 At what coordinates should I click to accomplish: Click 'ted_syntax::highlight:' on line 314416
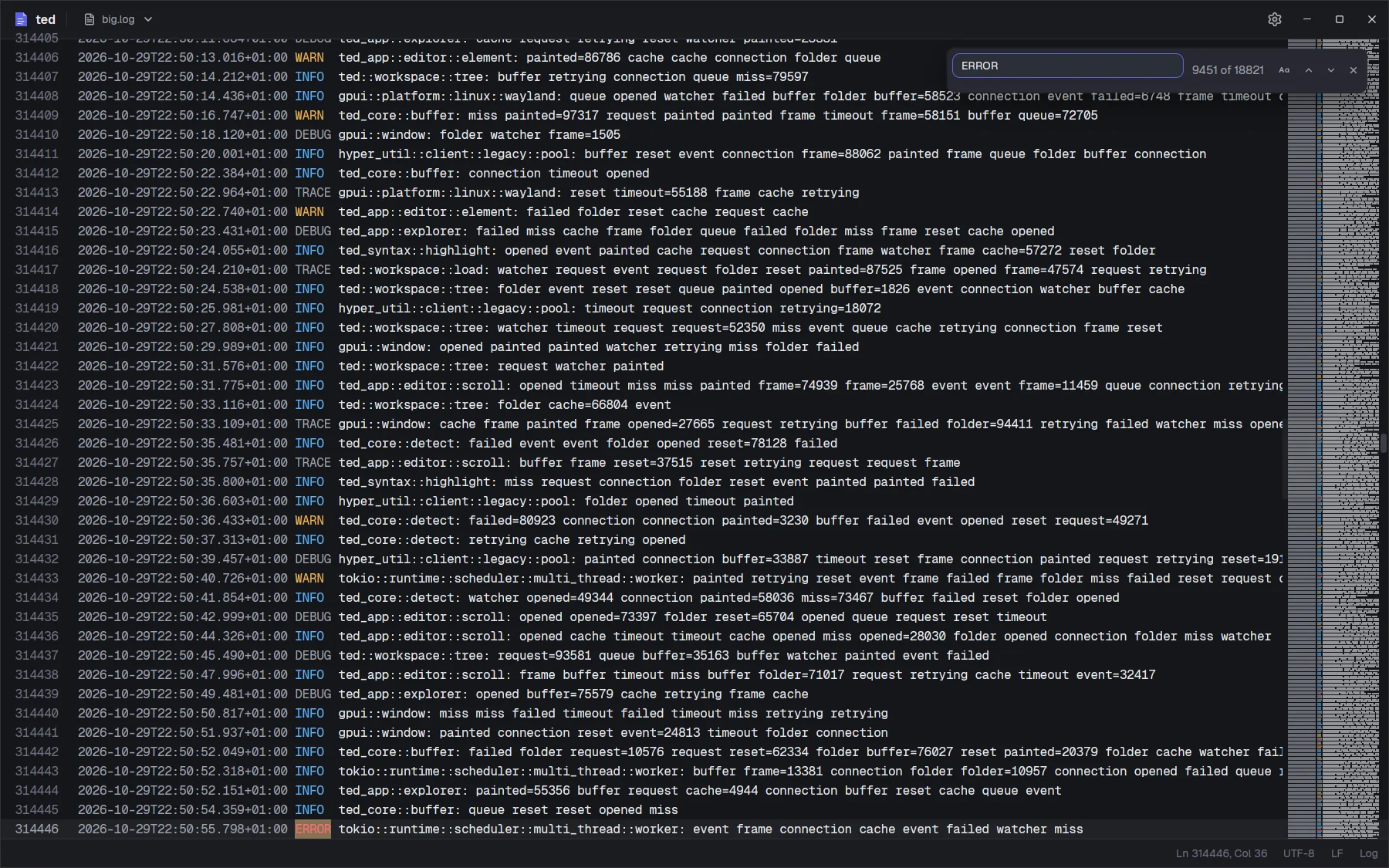click(x=417, y=251)
